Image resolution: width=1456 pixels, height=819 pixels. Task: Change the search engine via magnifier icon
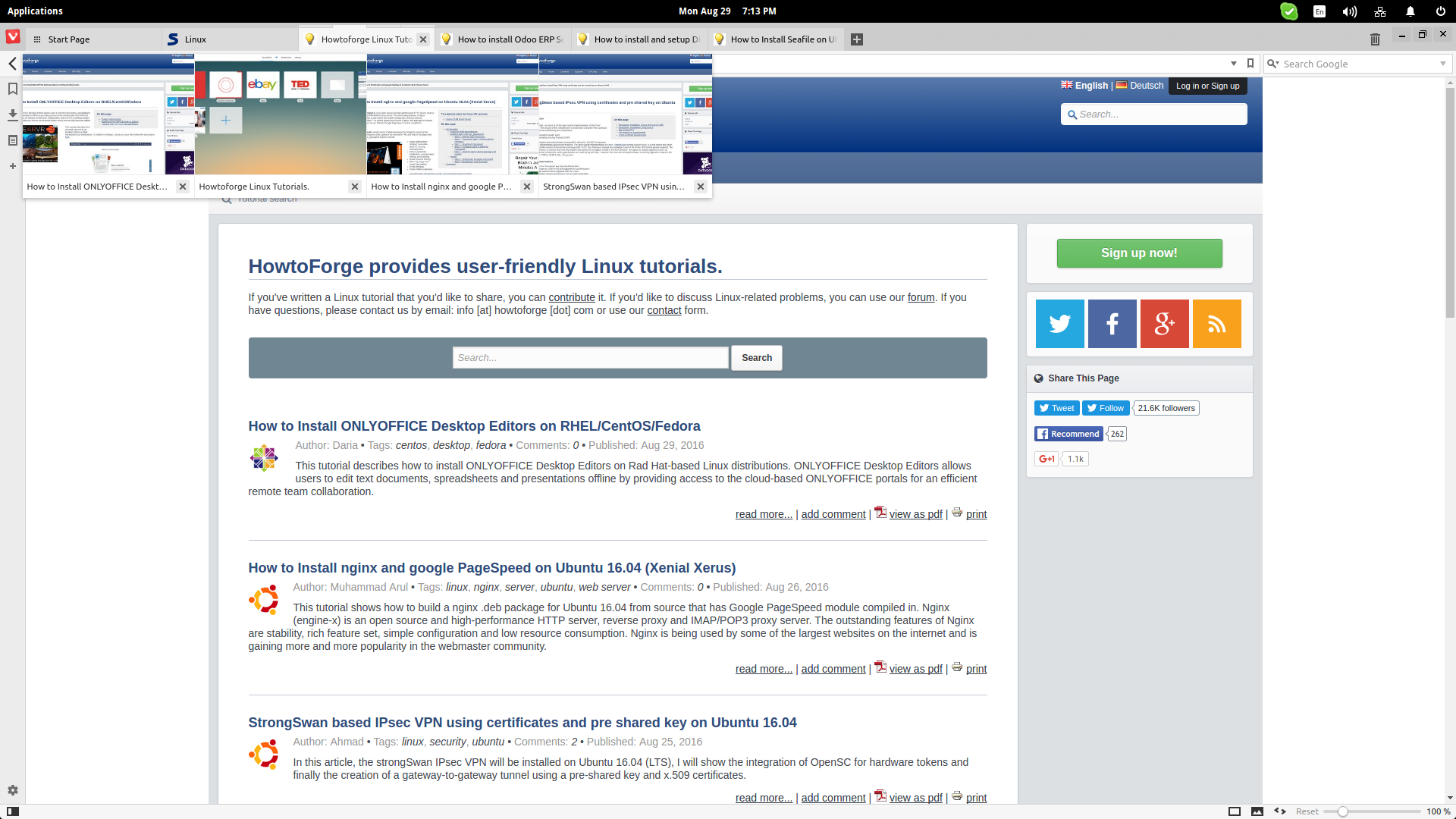coord(1273,64)
